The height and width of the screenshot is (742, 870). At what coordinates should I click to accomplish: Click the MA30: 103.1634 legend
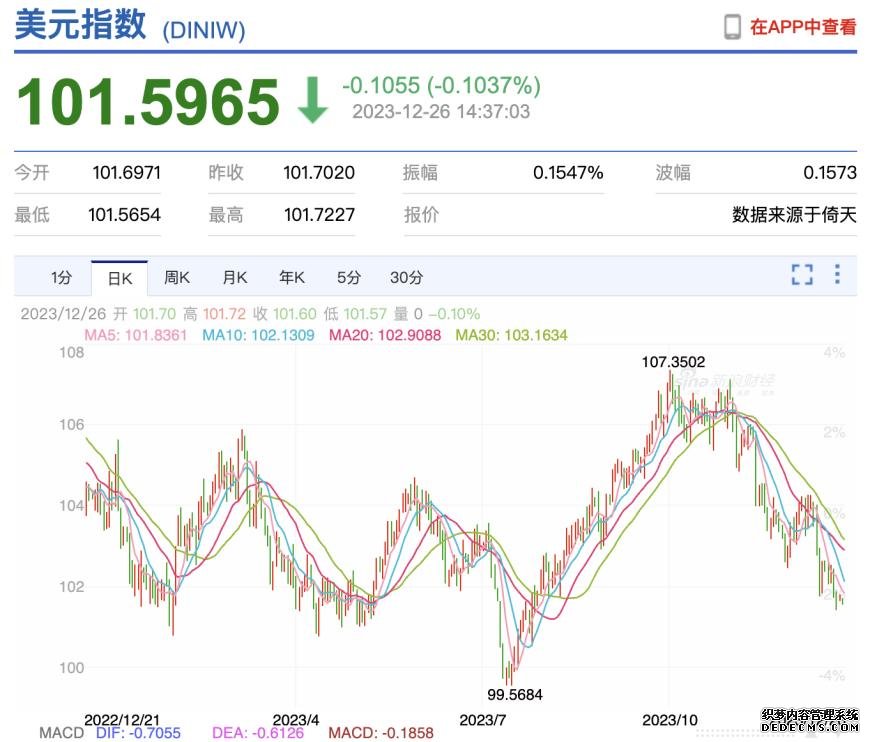(x=512, y=335)
